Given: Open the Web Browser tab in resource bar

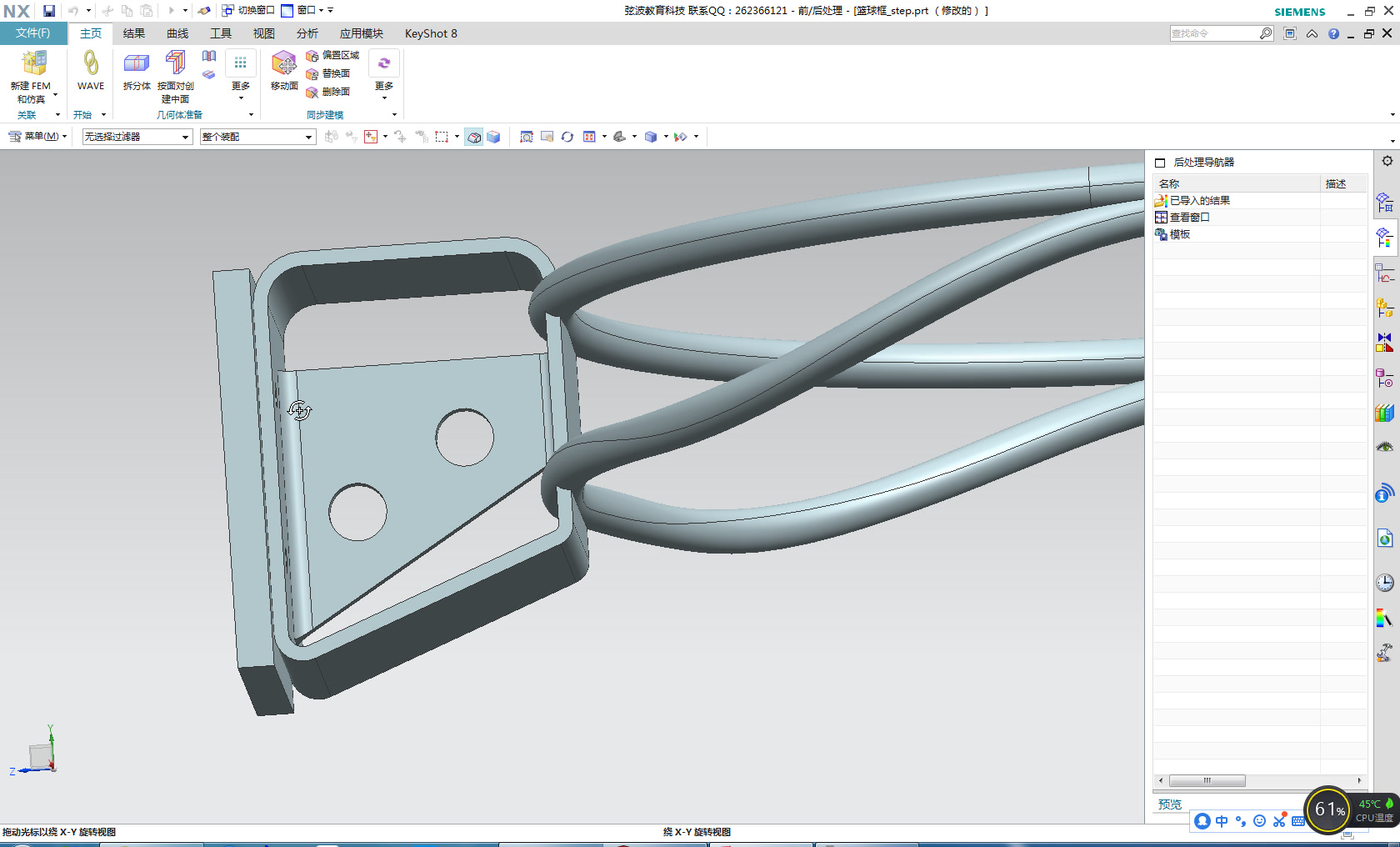Looking at the screenshot, I should (x=1385, y=538).
